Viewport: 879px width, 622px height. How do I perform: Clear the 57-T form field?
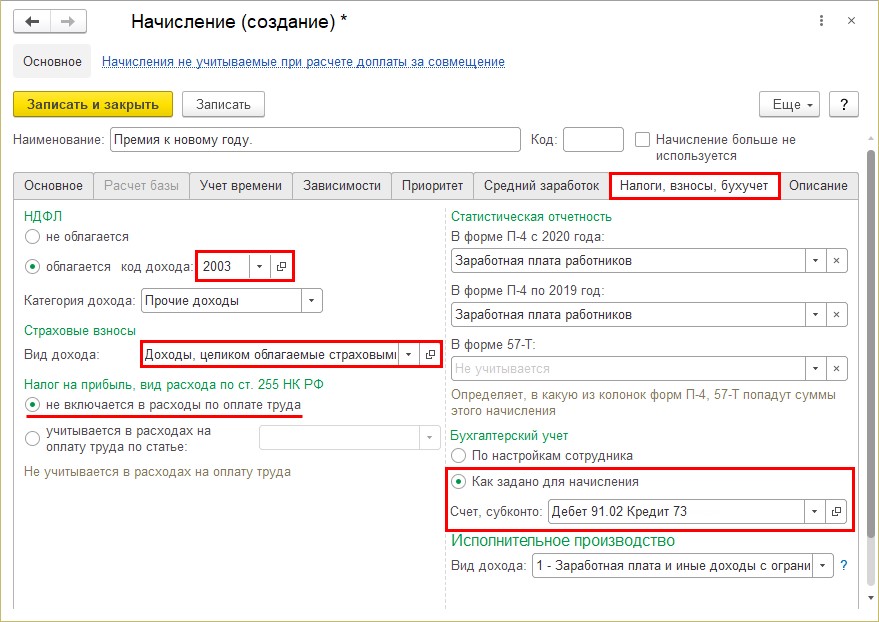tap(836, 368)
